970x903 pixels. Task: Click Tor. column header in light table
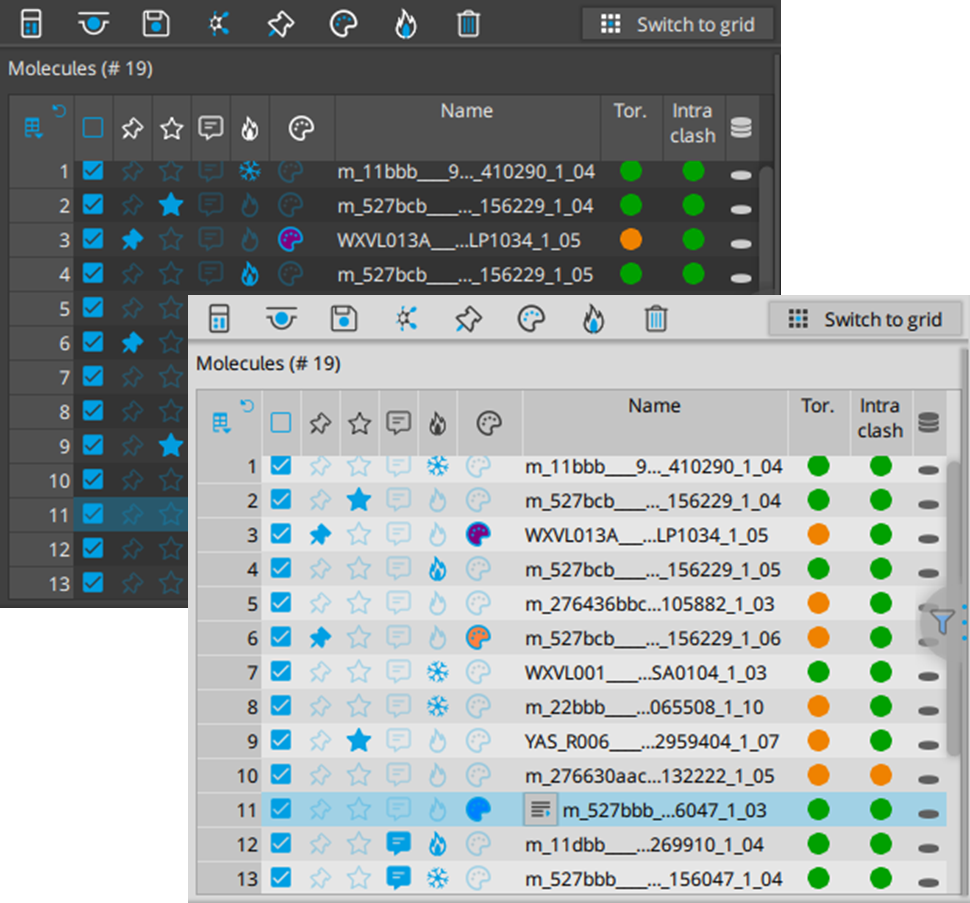pos(818,422)
